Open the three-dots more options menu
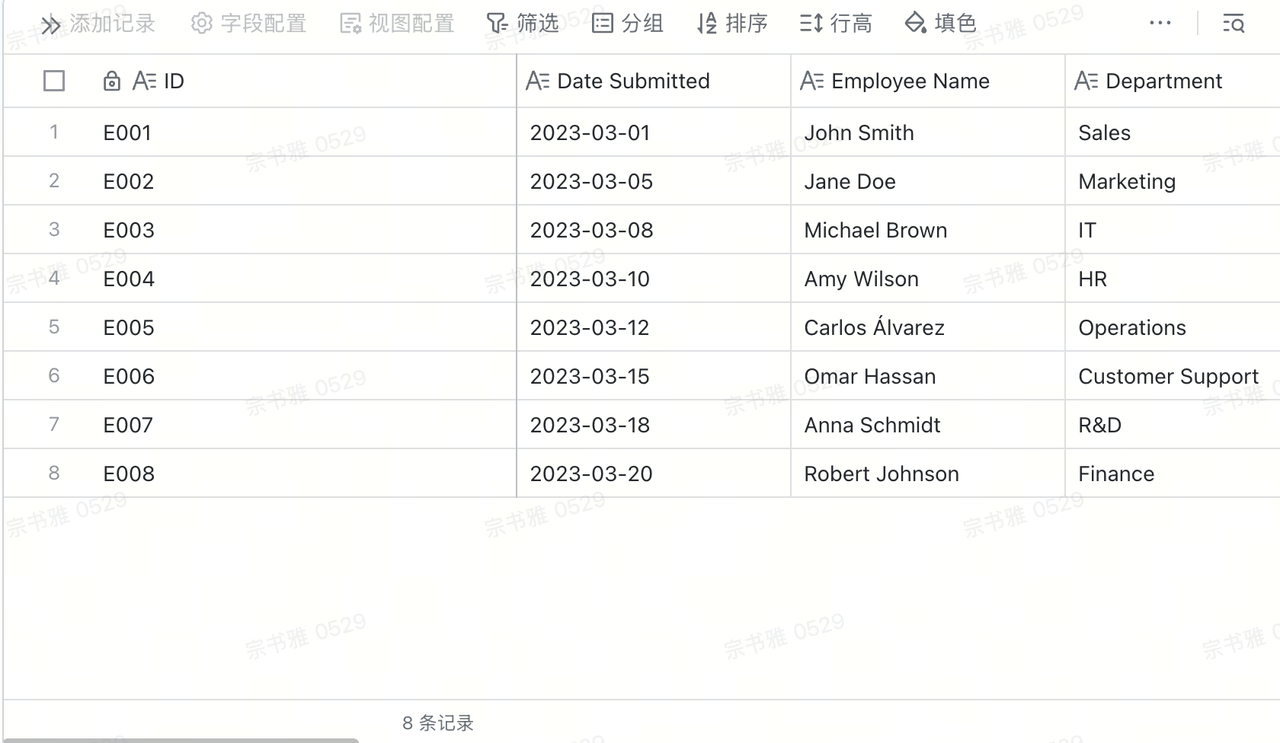The height and width of the screenshot is (743, 1280). click(x=1160, y=23)
